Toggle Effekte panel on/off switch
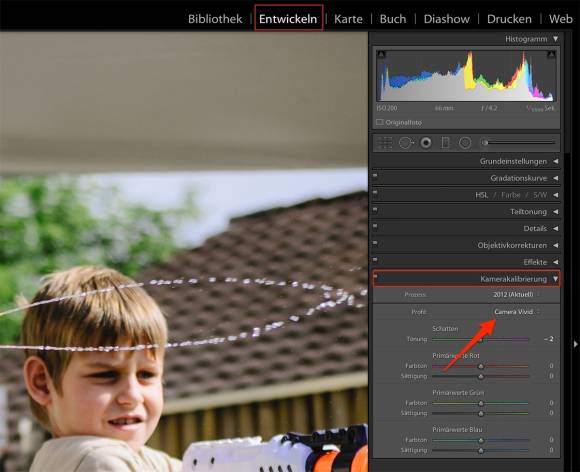The image size is (580, 472). pos(375,259)
